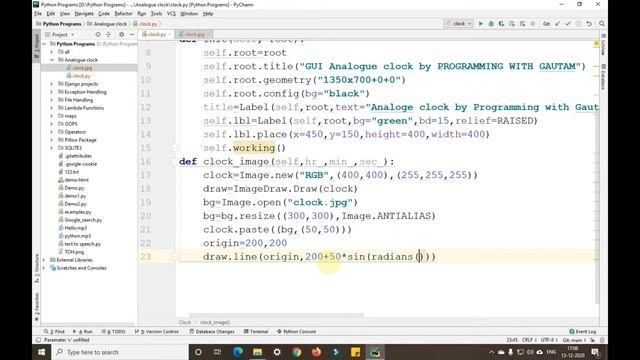Image resolution: width=640 pixels, height=360 pixels.
Task: Select Demo.py in the project tree
Action: [74, 188]
